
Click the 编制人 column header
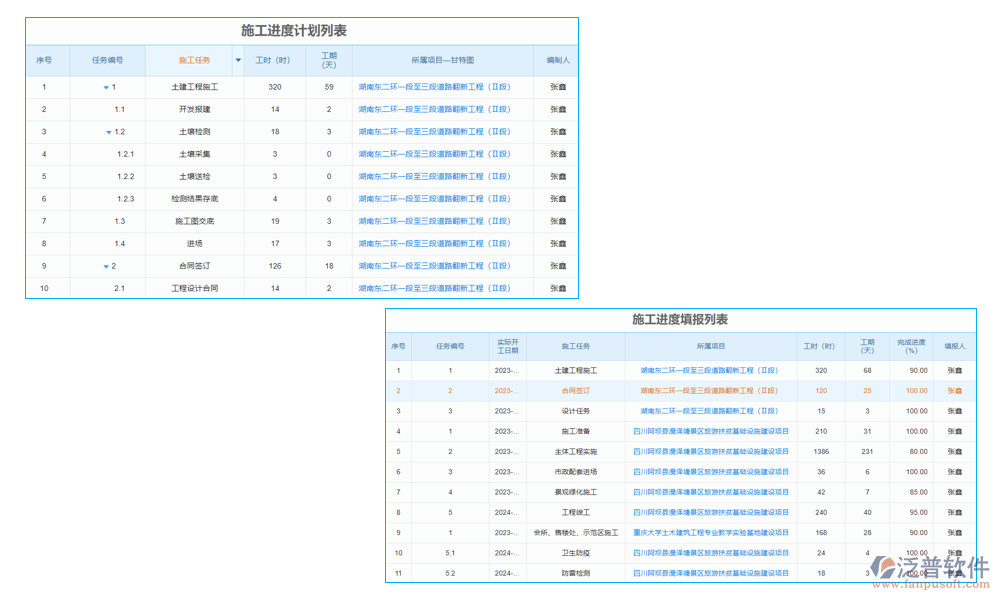click(556, 60)
